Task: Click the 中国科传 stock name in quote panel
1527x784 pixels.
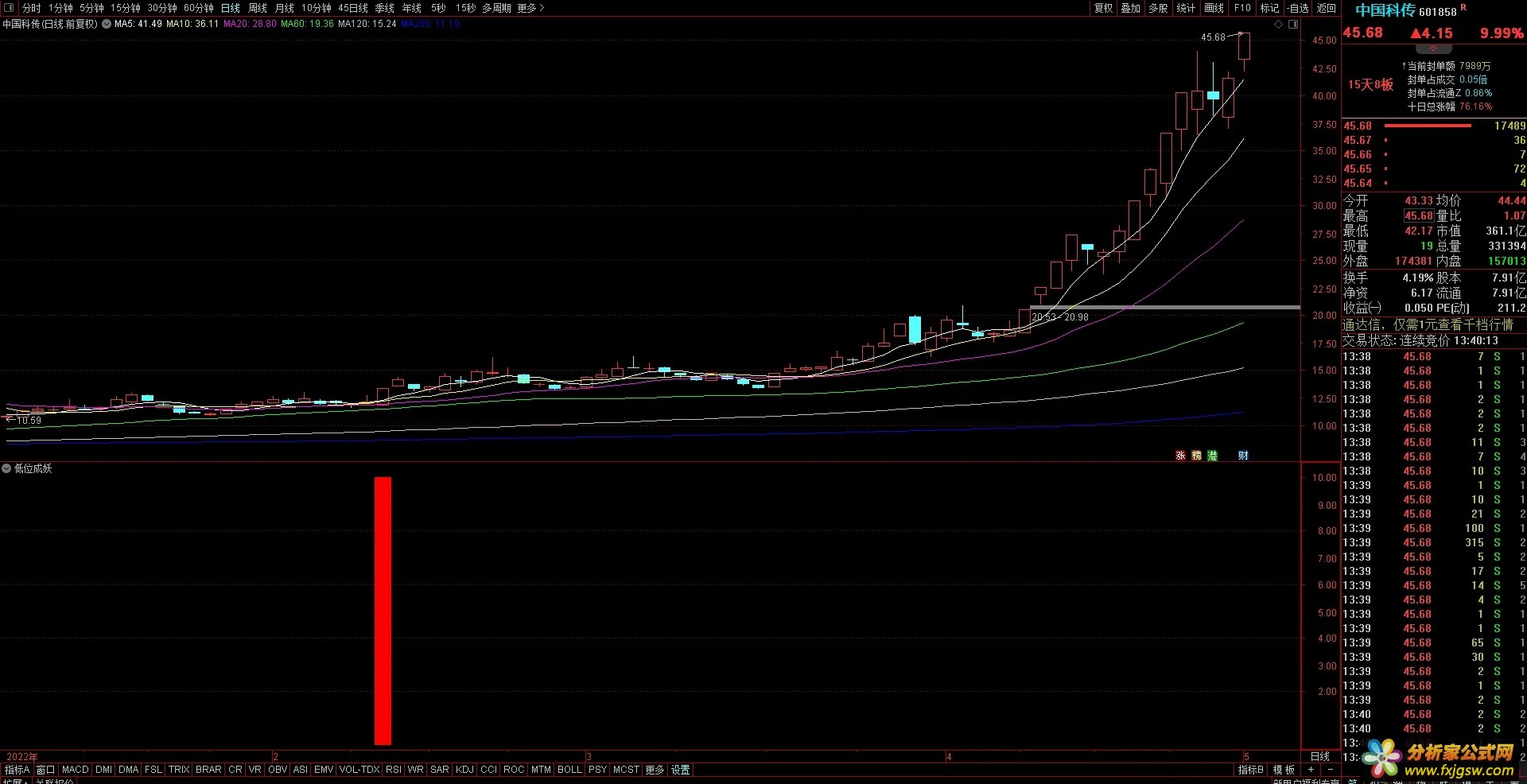Action: click(1385, 10)
